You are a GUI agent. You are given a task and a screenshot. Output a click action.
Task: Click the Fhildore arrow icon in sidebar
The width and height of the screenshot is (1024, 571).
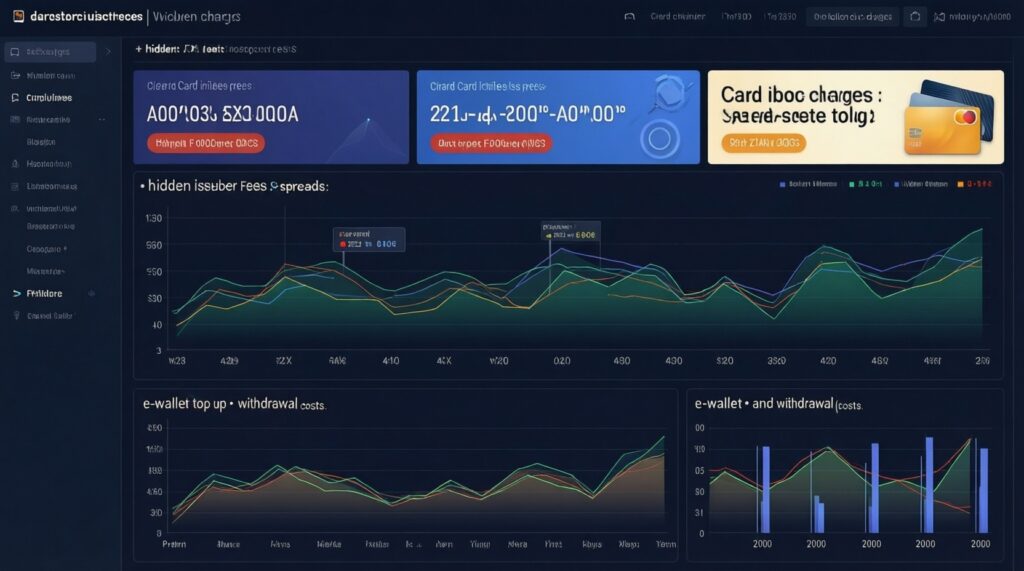click(16, 293)
